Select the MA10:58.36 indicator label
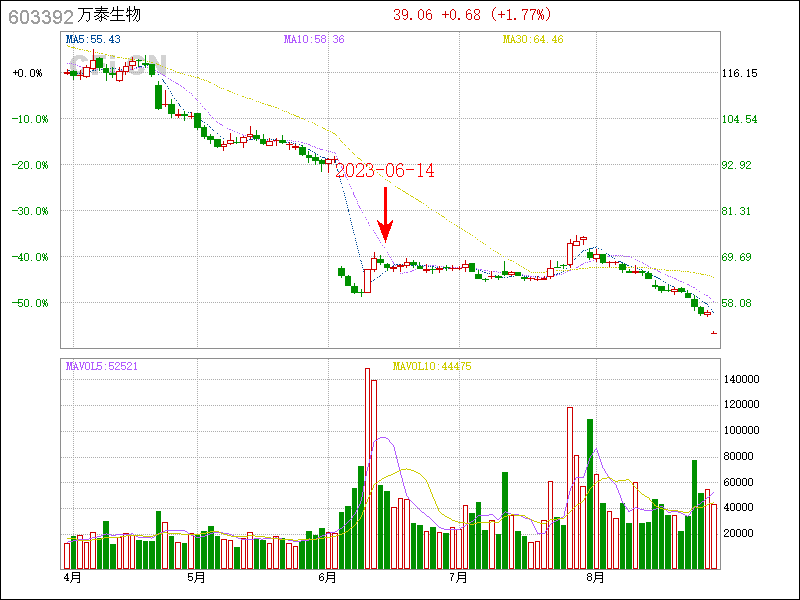The image size is (800, 600). (x=314, y=39)
